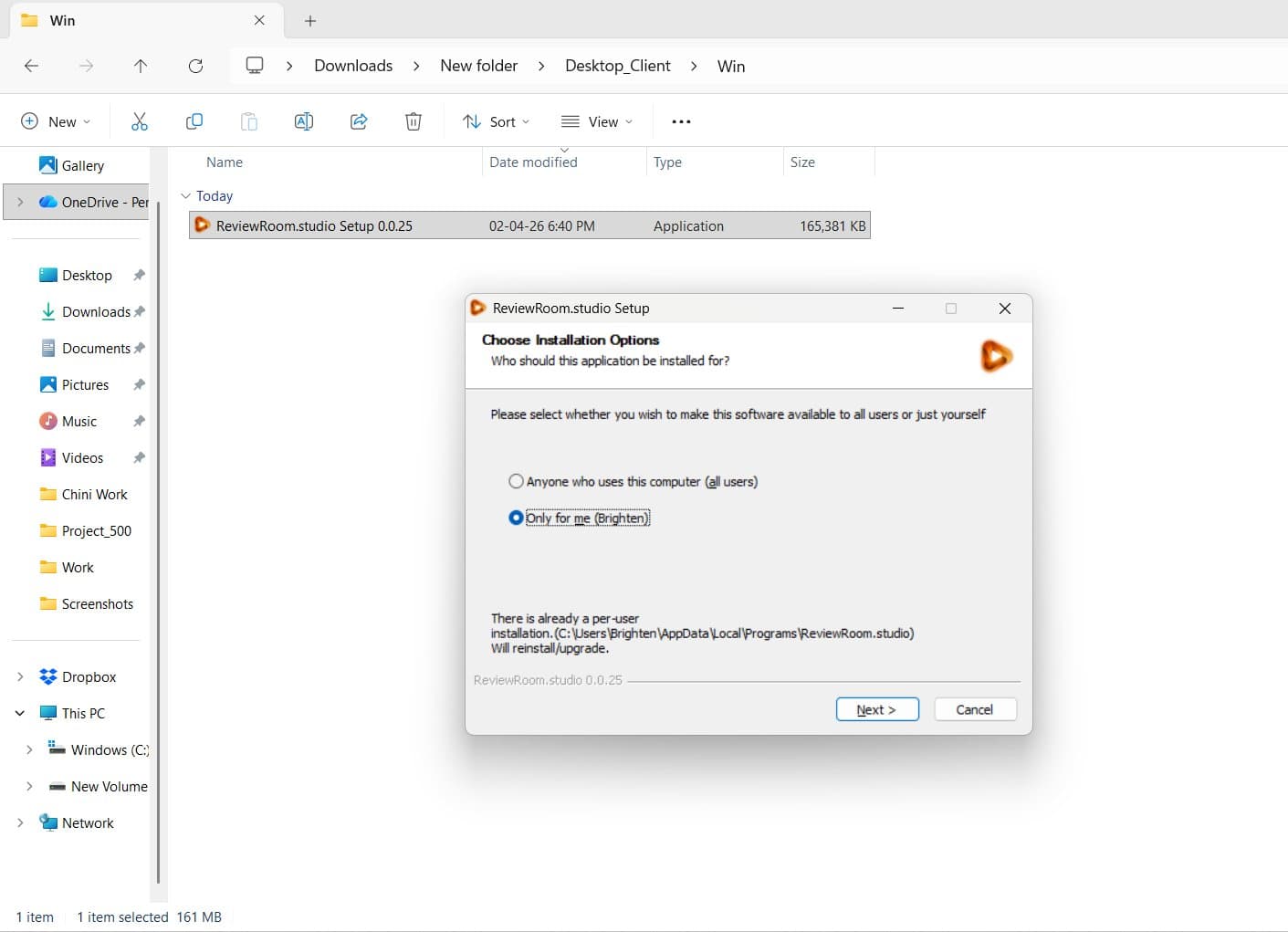
Task: Expand the OneDrive tree node
Action: tap(20, 202)
